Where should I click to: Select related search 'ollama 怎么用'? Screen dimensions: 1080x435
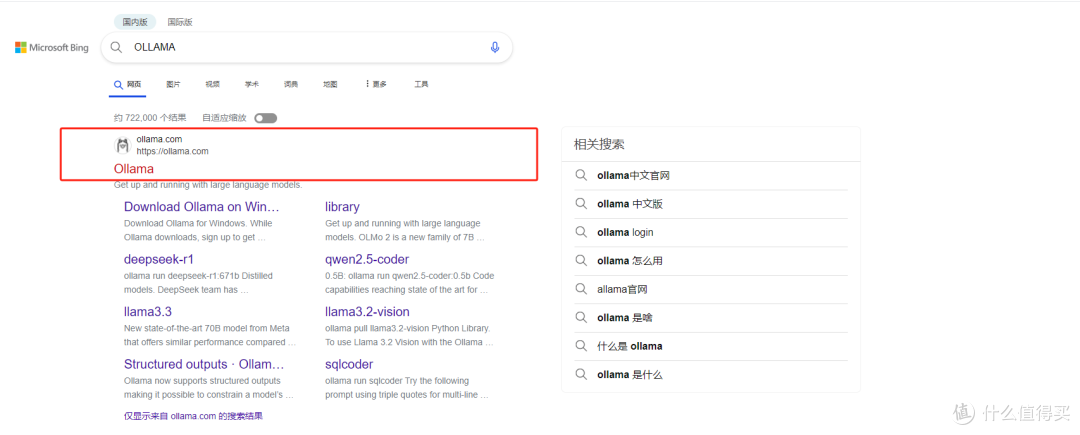coord(630,261)
